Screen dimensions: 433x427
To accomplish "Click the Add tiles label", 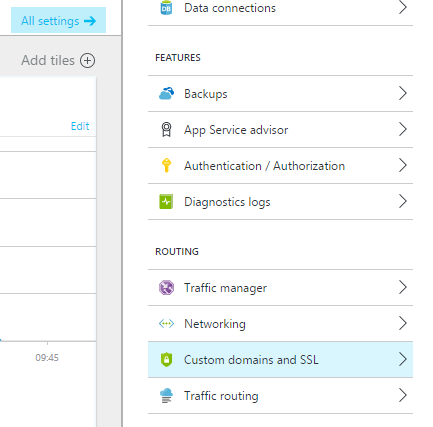I will pyautogui.click(x=48, y=61).
